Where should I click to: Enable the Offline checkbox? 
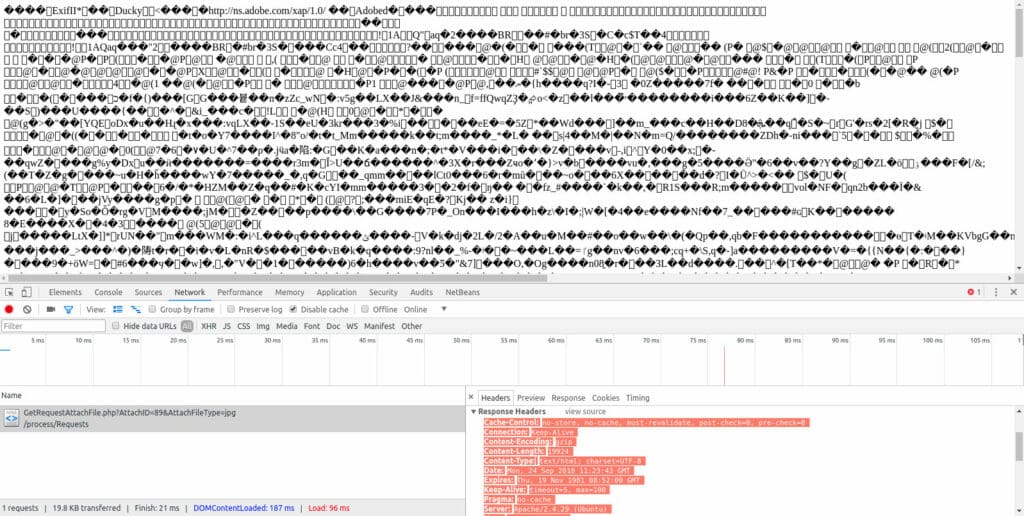(366, 309)
